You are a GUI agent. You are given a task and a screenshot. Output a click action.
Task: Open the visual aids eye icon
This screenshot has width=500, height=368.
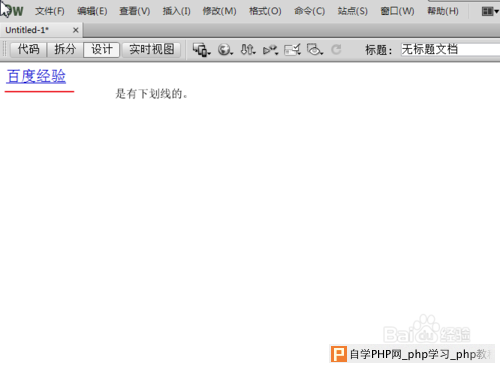(315, 50)
